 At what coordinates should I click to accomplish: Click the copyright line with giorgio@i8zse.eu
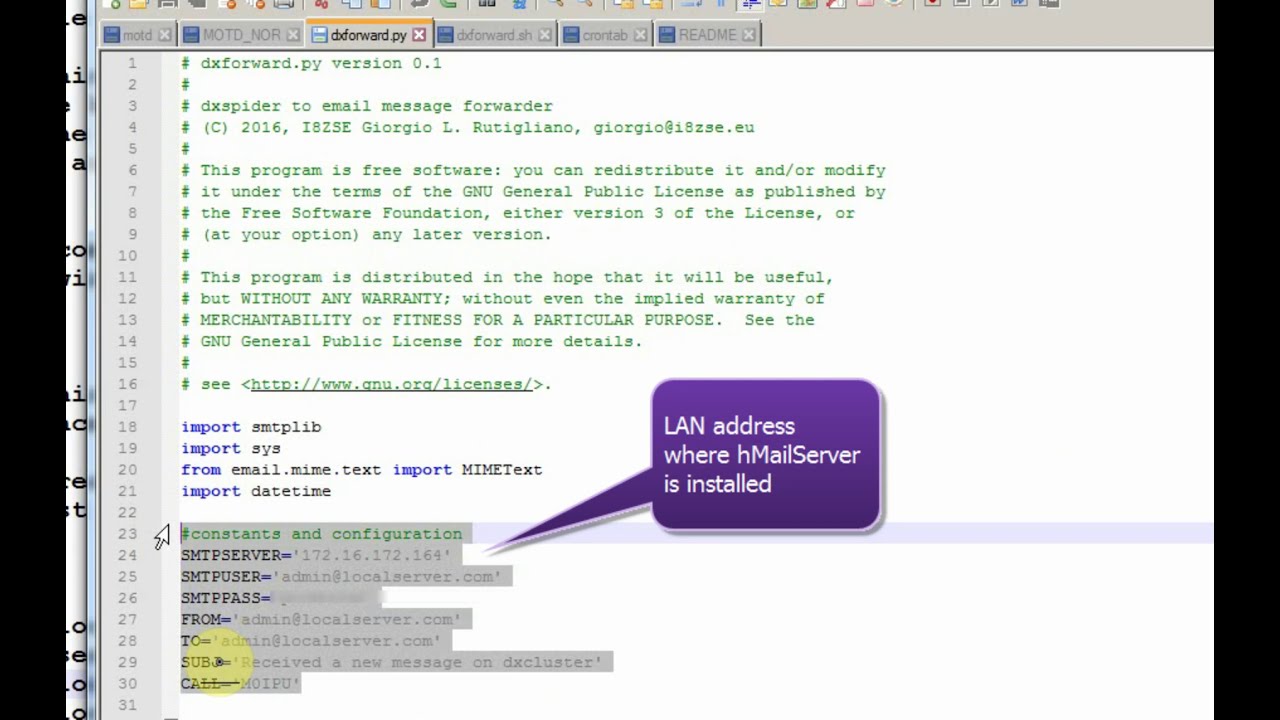tap(468, 127)
